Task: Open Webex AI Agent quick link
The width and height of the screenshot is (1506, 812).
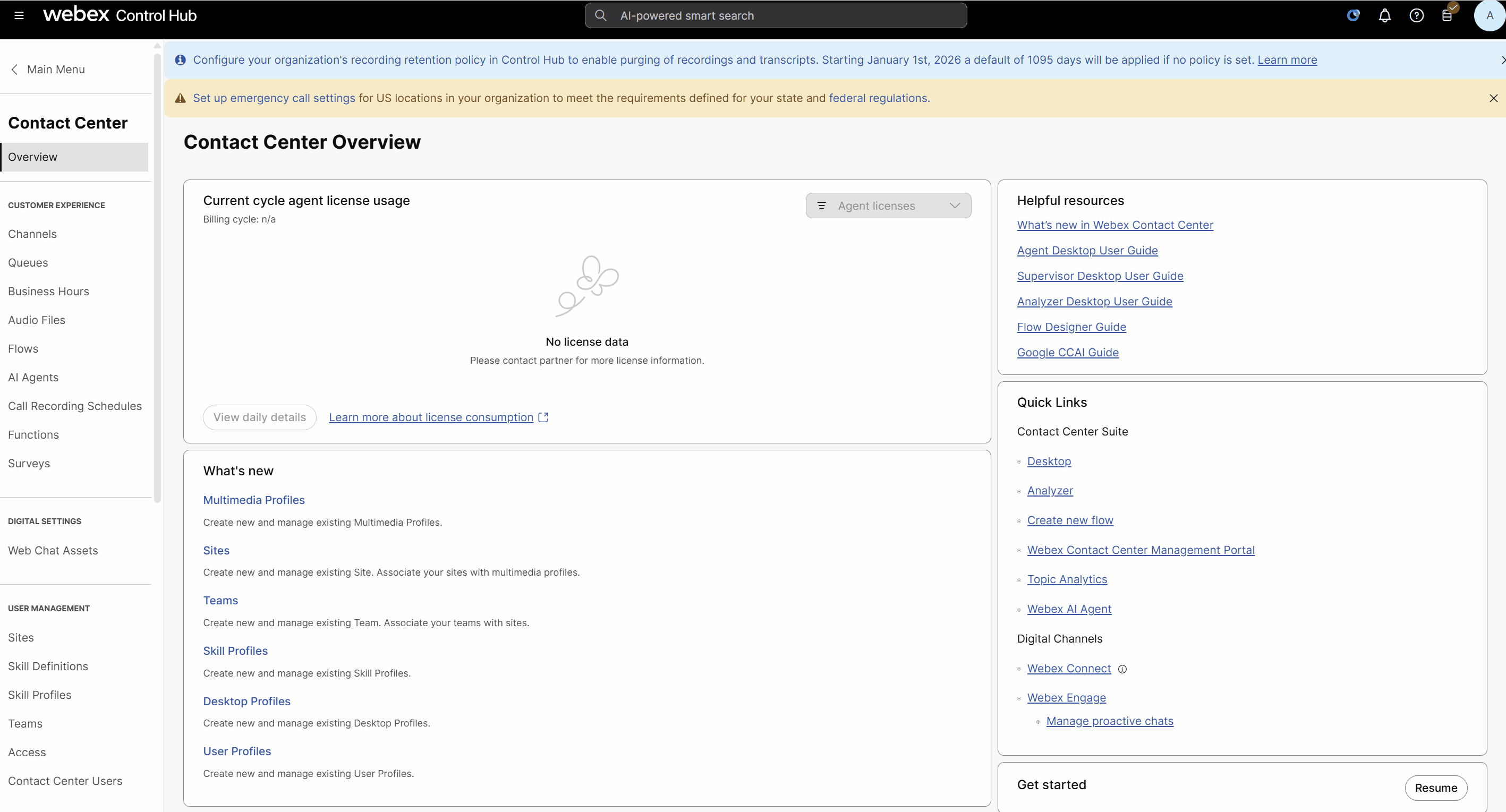Action: (x=1069, y=609)
